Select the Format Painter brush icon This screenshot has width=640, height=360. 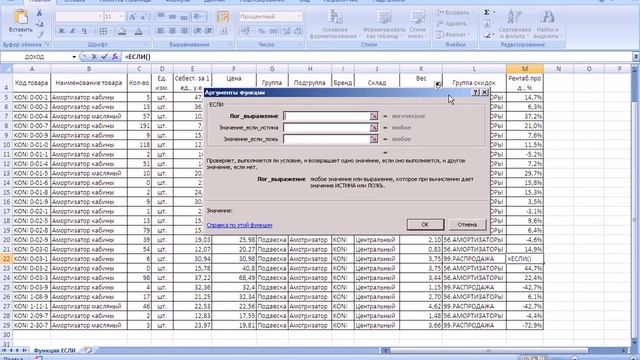point(40,34)
